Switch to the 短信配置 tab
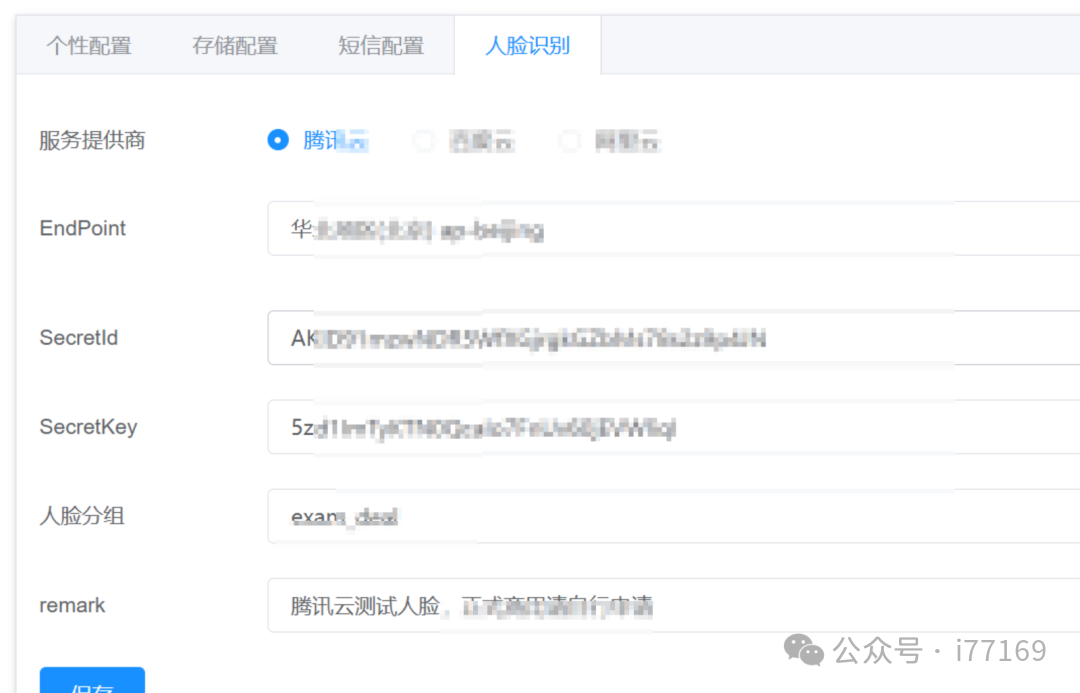Image resolution: width=1080 pixels, height=693 pixels. click(381, 44)
